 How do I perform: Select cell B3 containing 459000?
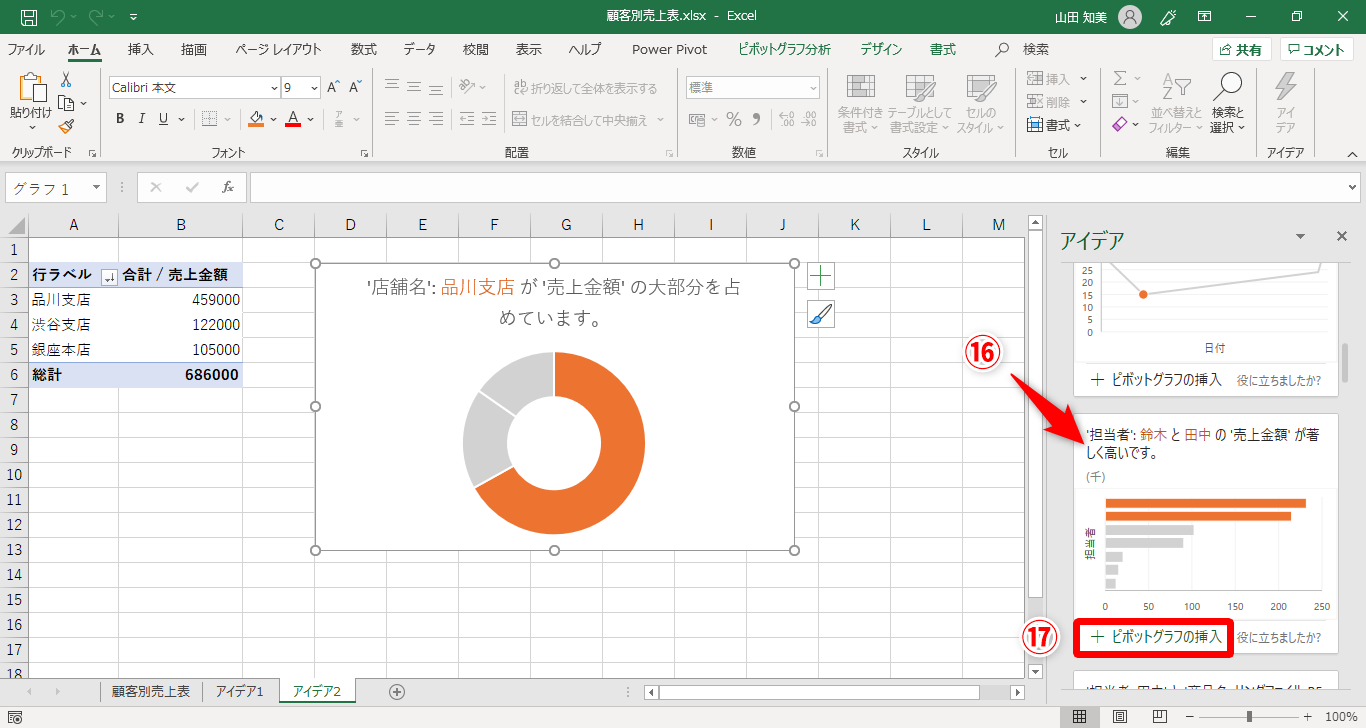click(x=180, y=299)
